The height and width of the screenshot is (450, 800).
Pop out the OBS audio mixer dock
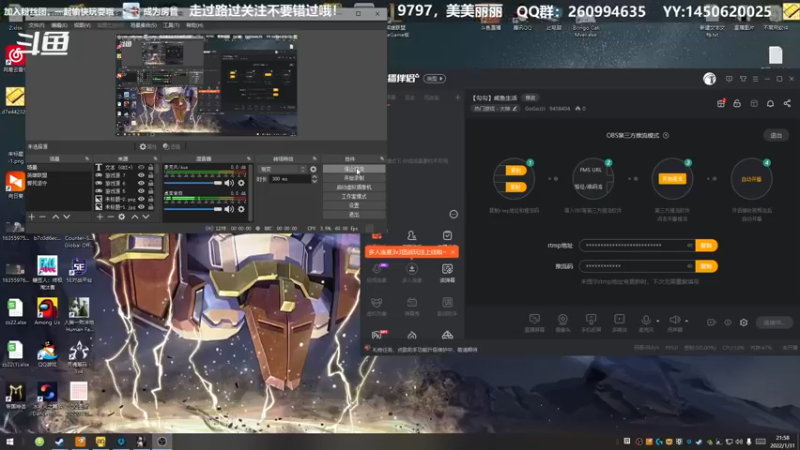[249, 159]
